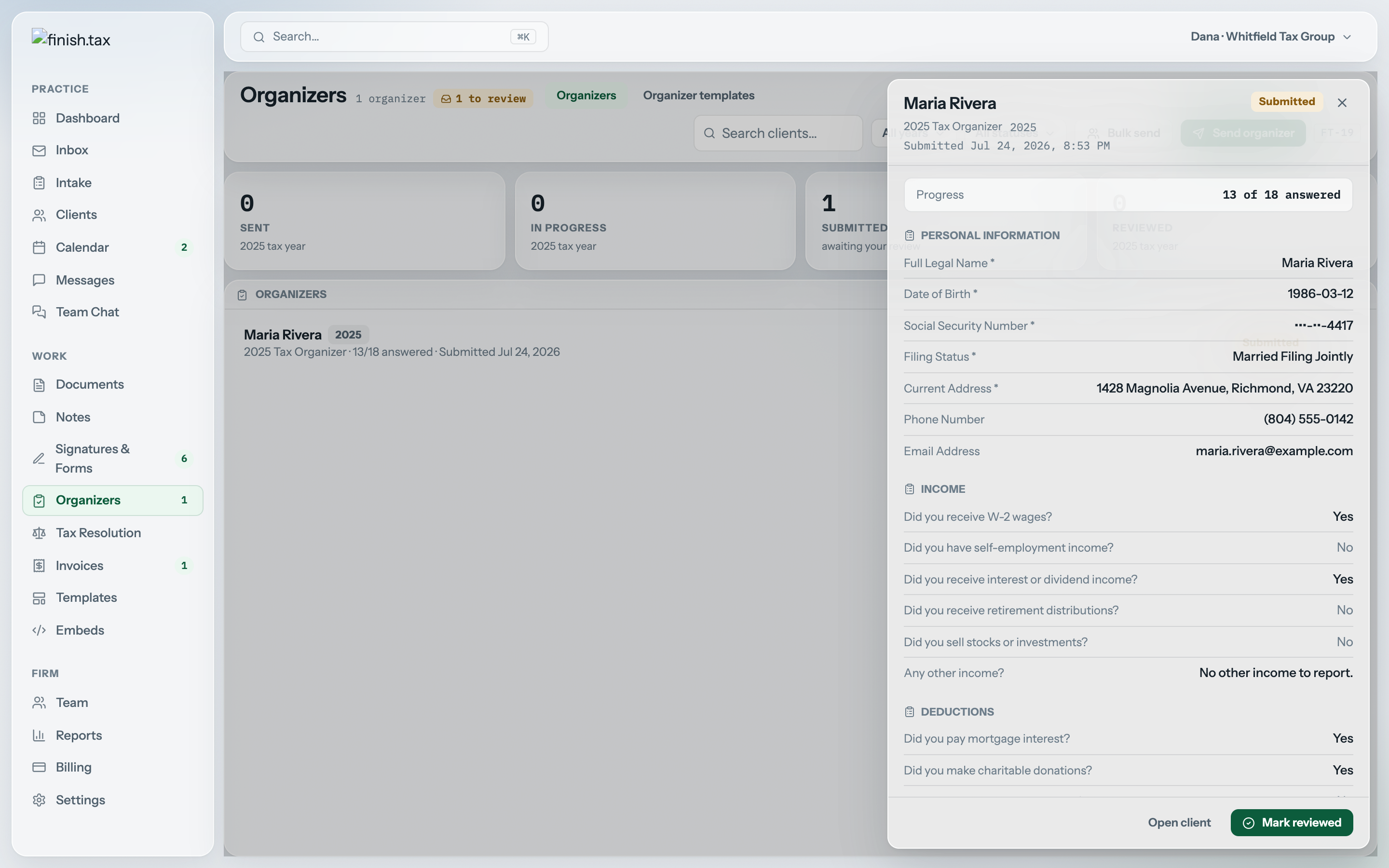Click the Templates layout icon
Screen dimensions: 1389x868
point(39,598)
